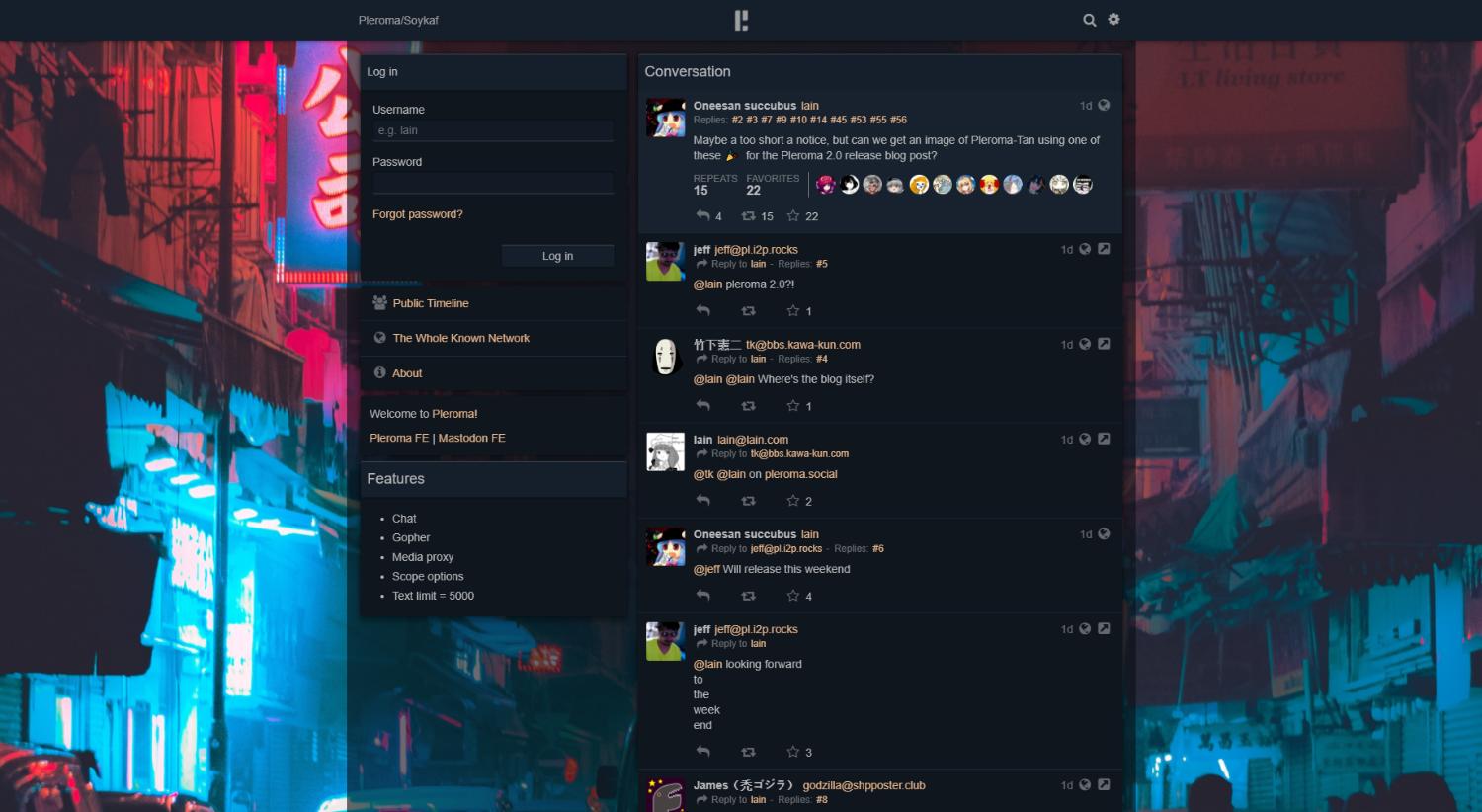The image size is (1482, 812).
Task: Open tk@bbs.kawa-kun.com profile from the author line
Action: [x=803, y=345]
